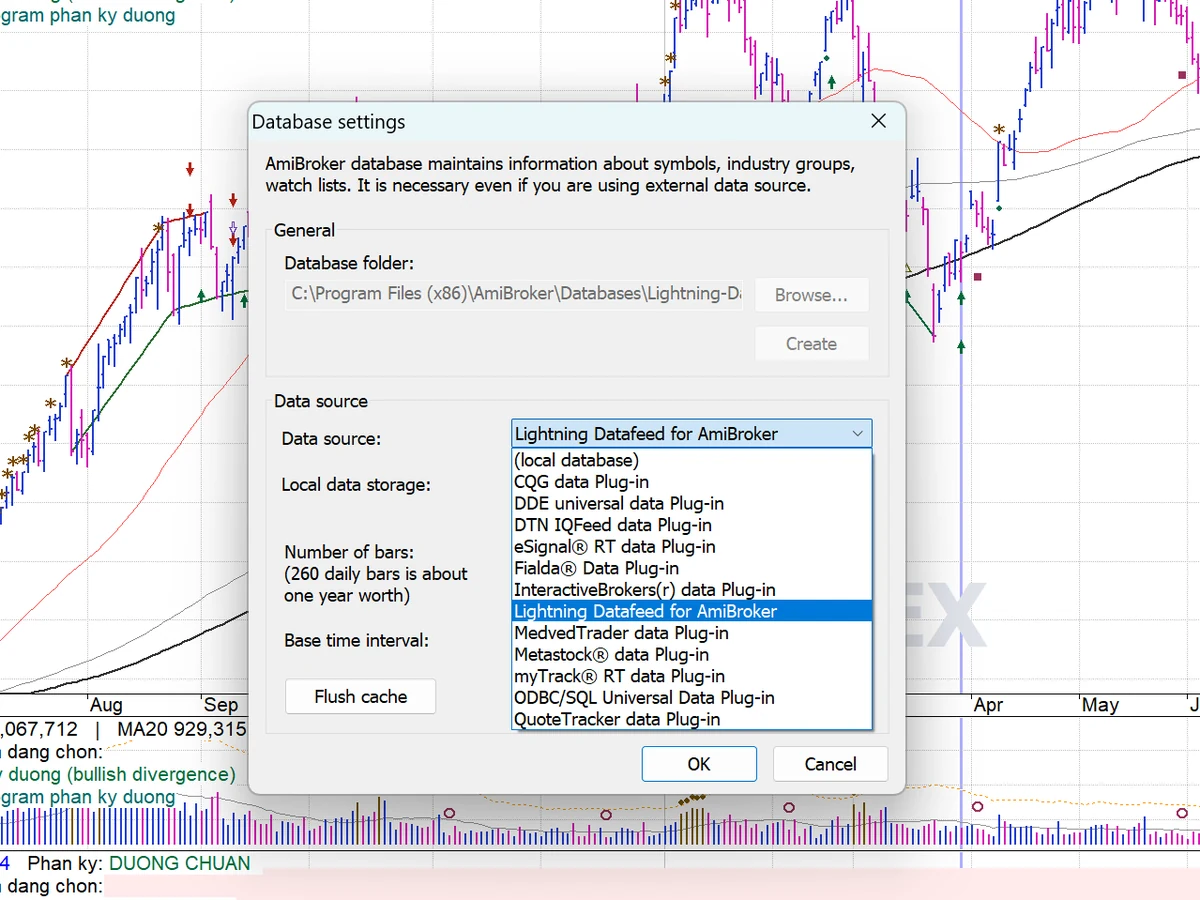Select DTN IQFeed data Plug-in

pyautogui.click(x=692, y=525)
